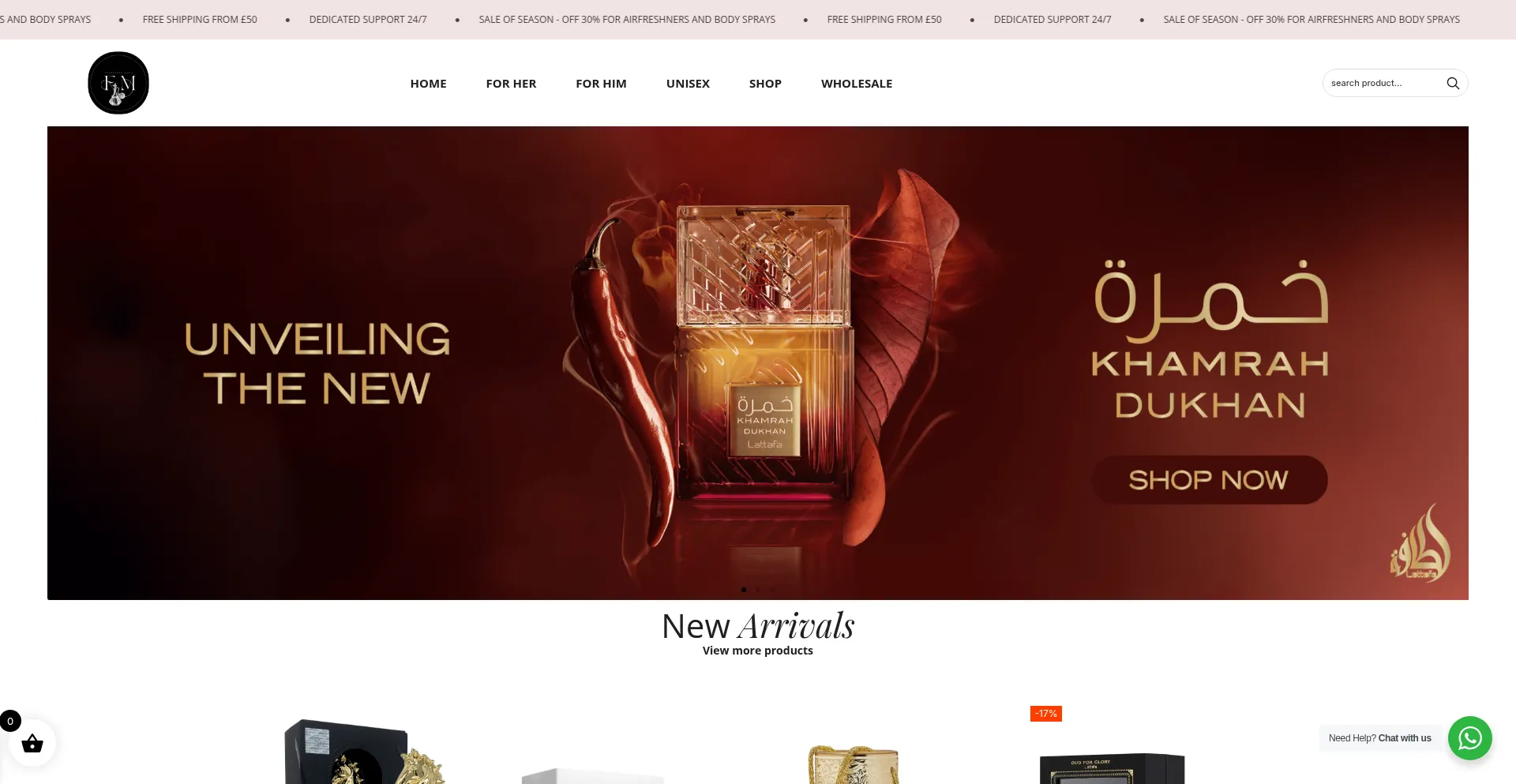Open the SHOP menu
Screen dimensions: 1516x784
(765, 84)
